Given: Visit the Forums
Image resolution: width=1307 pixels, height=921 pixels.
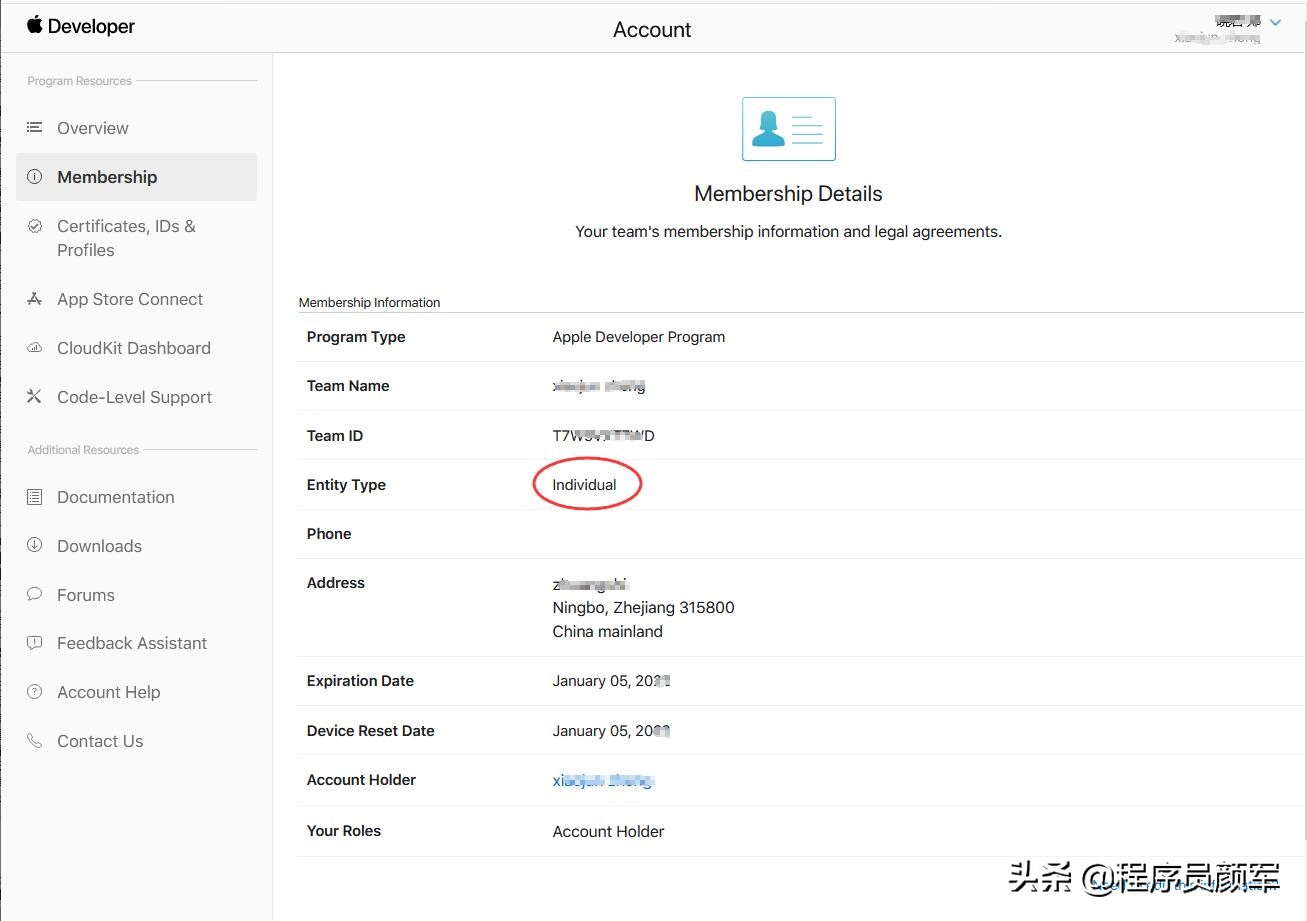Looking at the screenshot, I should click(x=86, y=595).
